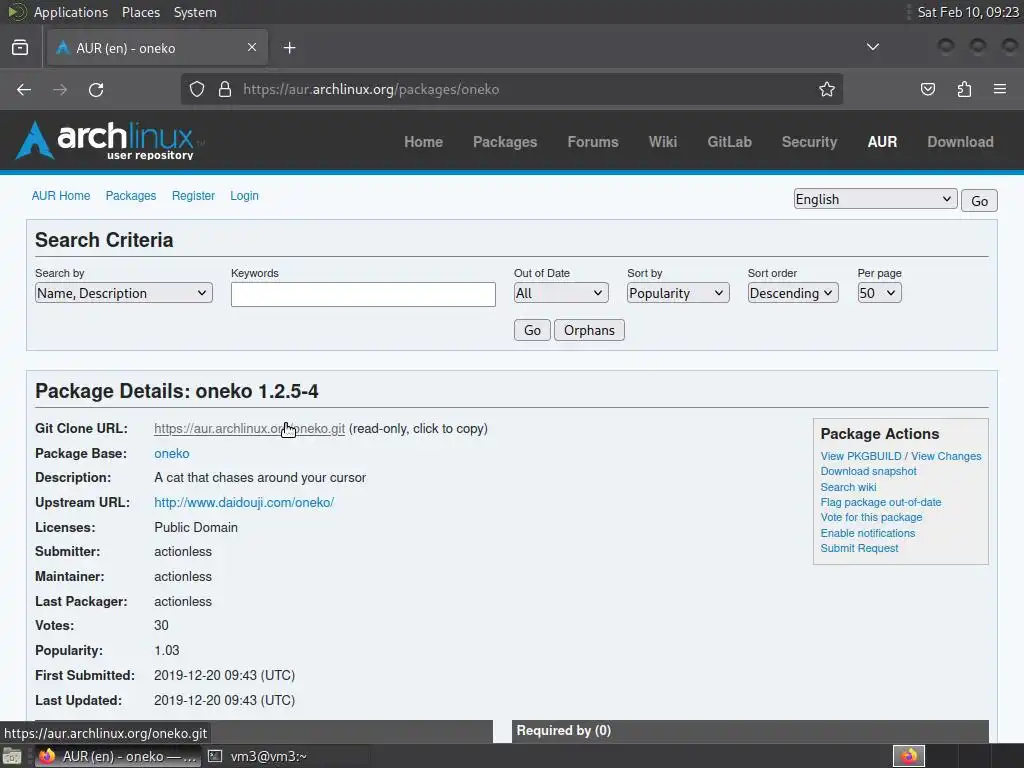Click Flag package out-of-date link

click(881, 502)
